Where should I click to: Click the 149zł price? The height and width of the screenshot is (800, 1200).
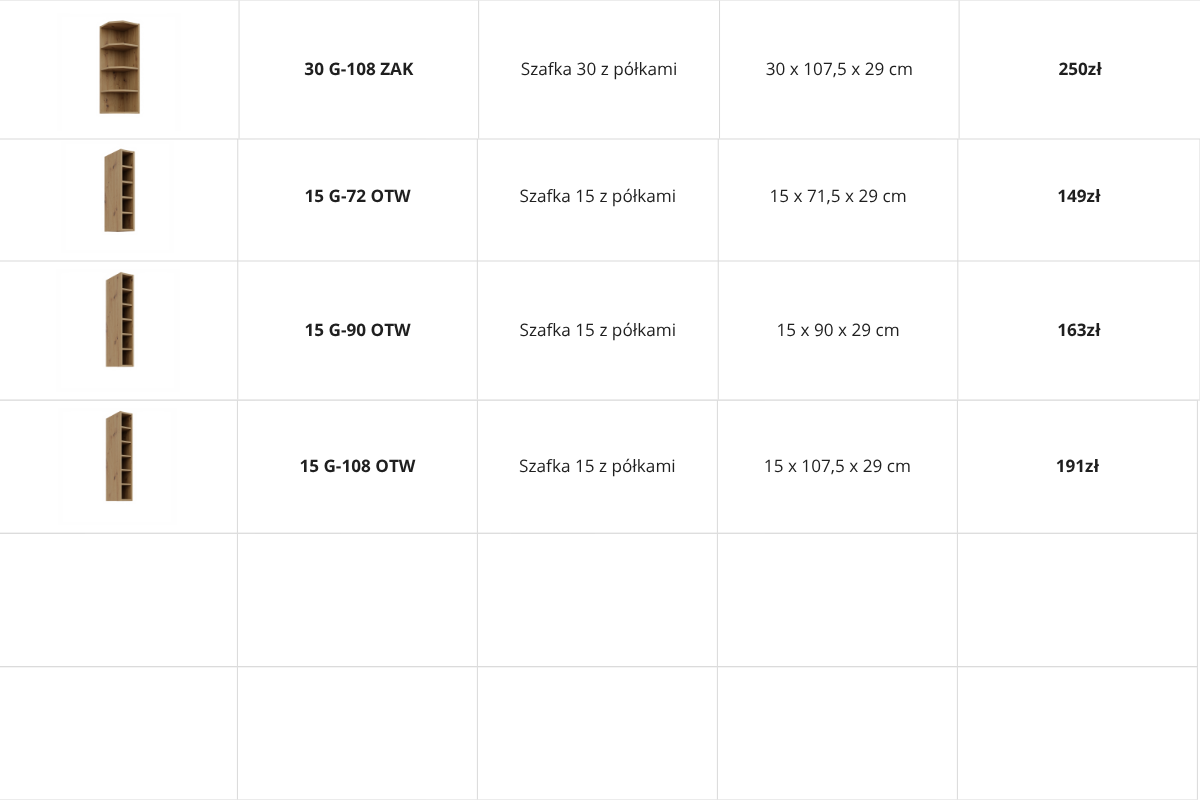click(x=1079, y=196)
